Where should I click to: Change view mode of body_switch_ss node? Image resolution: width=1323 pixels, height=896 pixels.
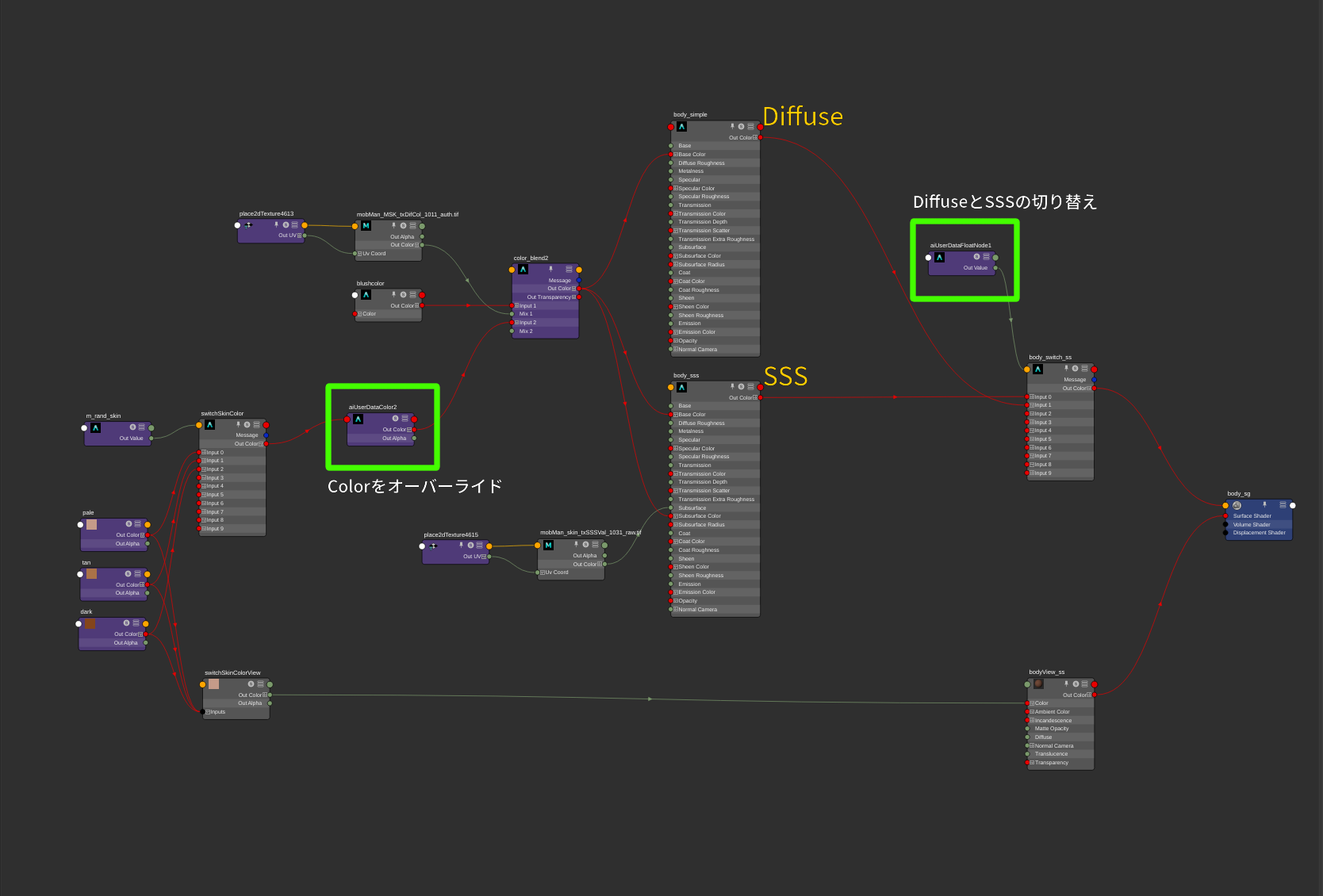point(1084,369)
